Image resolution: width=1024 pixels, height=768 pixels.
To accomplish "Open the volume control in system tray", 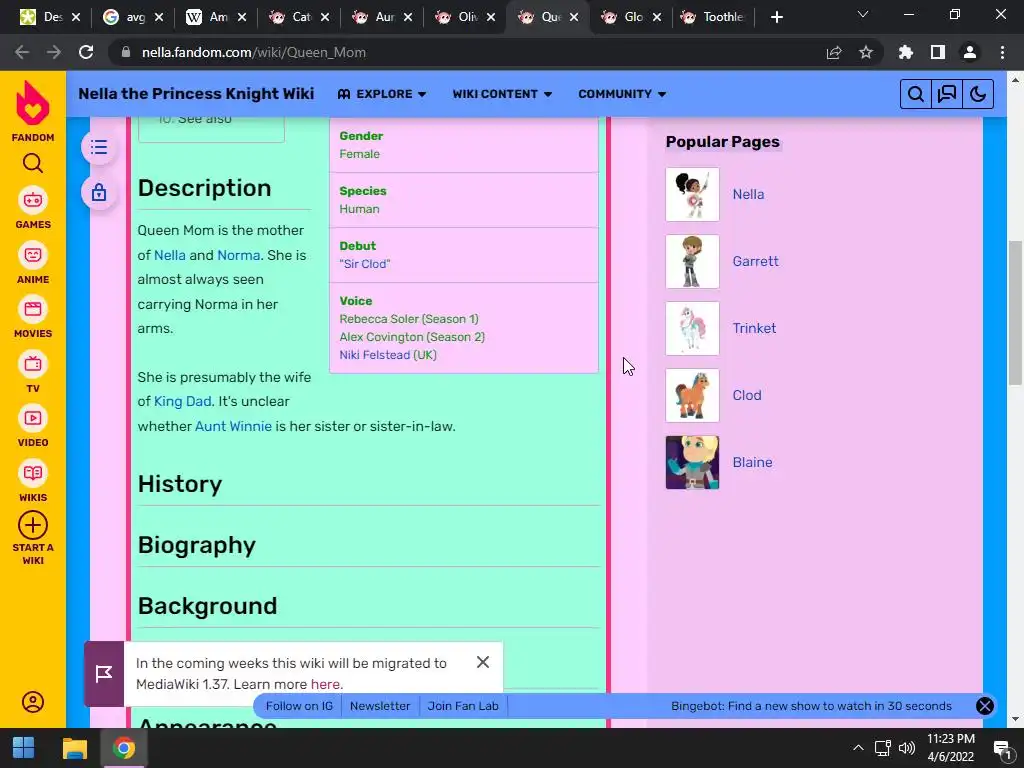I will click(x=906, y=748).
